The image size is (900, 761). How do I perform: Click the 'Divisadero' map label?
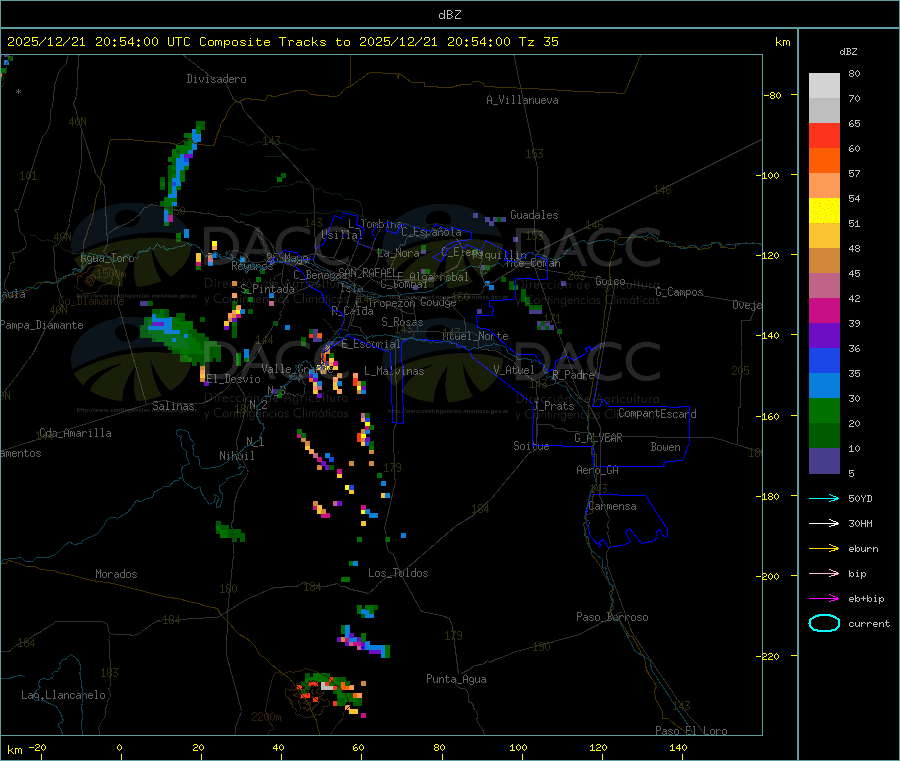216,79
